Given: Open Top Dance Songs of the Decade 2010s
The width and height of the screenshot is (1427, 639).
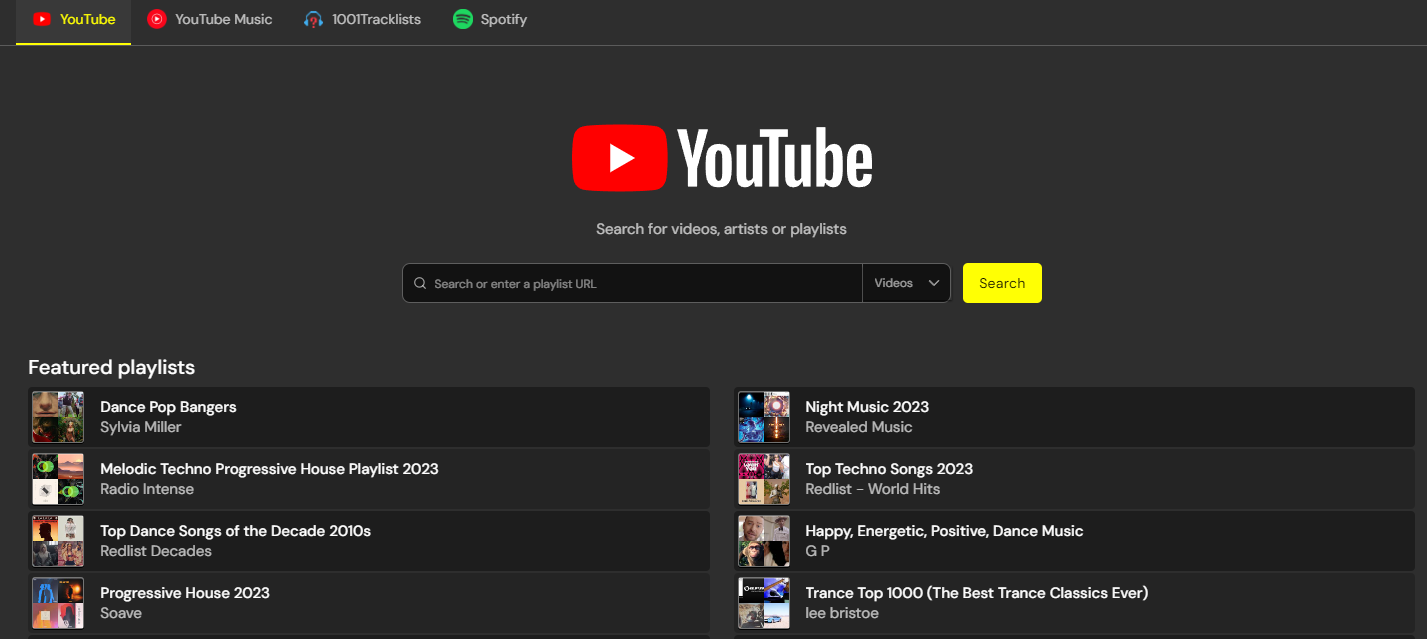Looking at the screenshot, I should pos(235,531).
